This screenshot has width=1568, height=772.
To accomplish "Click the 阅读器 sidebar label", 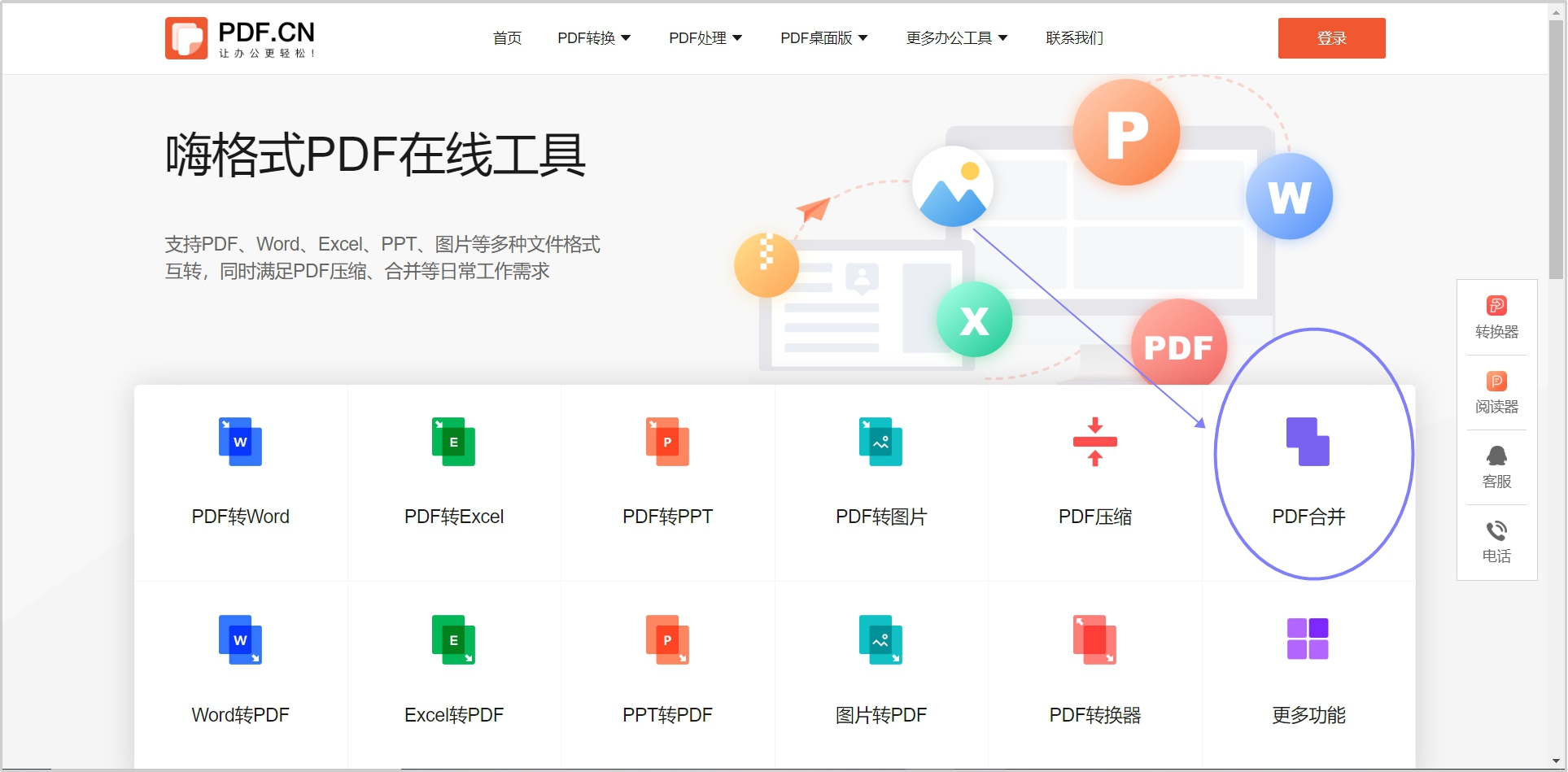I will tap(1496, 407).
